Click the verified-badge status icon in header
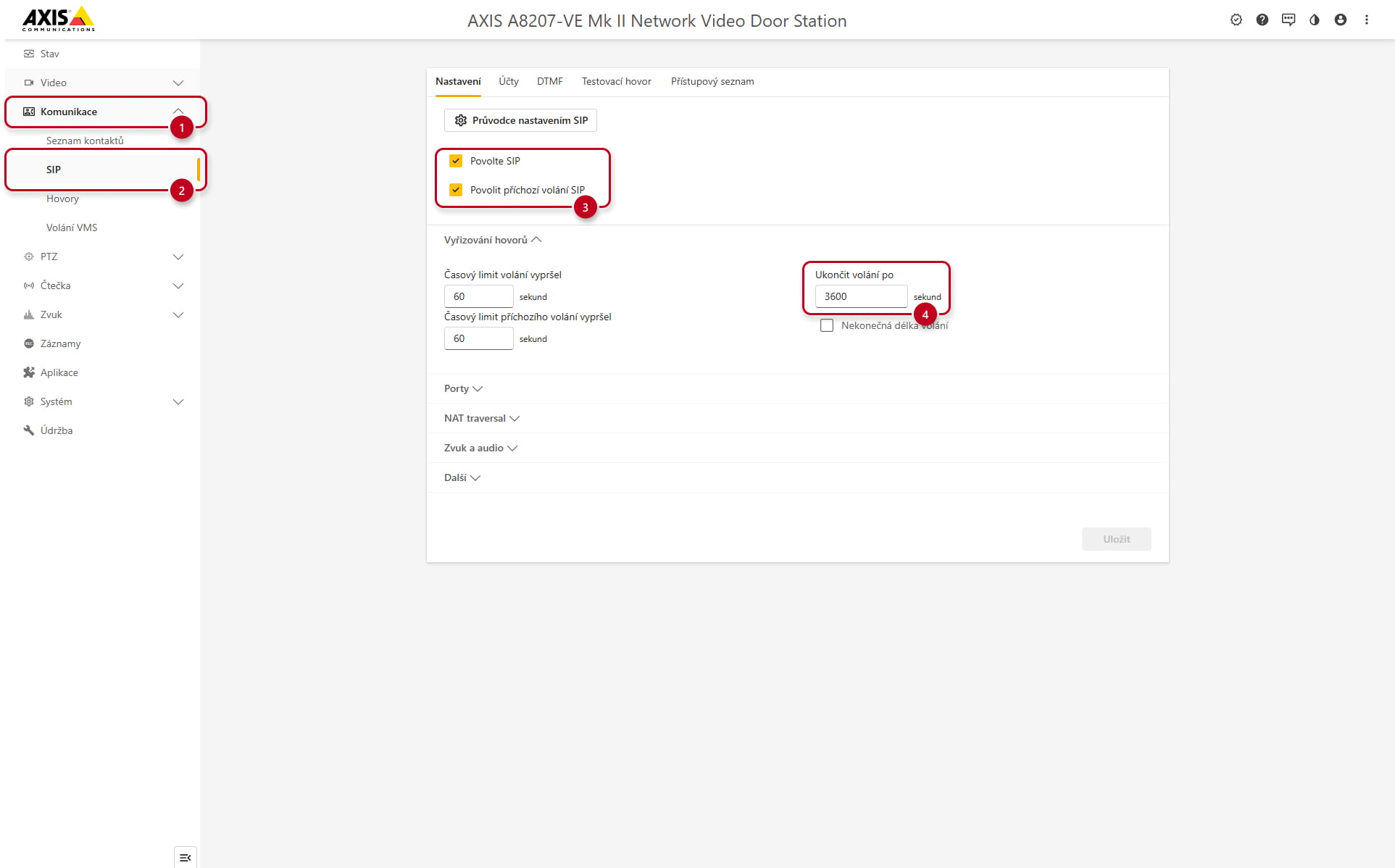Viewport: 1395px width, 868px height. 1236,20
